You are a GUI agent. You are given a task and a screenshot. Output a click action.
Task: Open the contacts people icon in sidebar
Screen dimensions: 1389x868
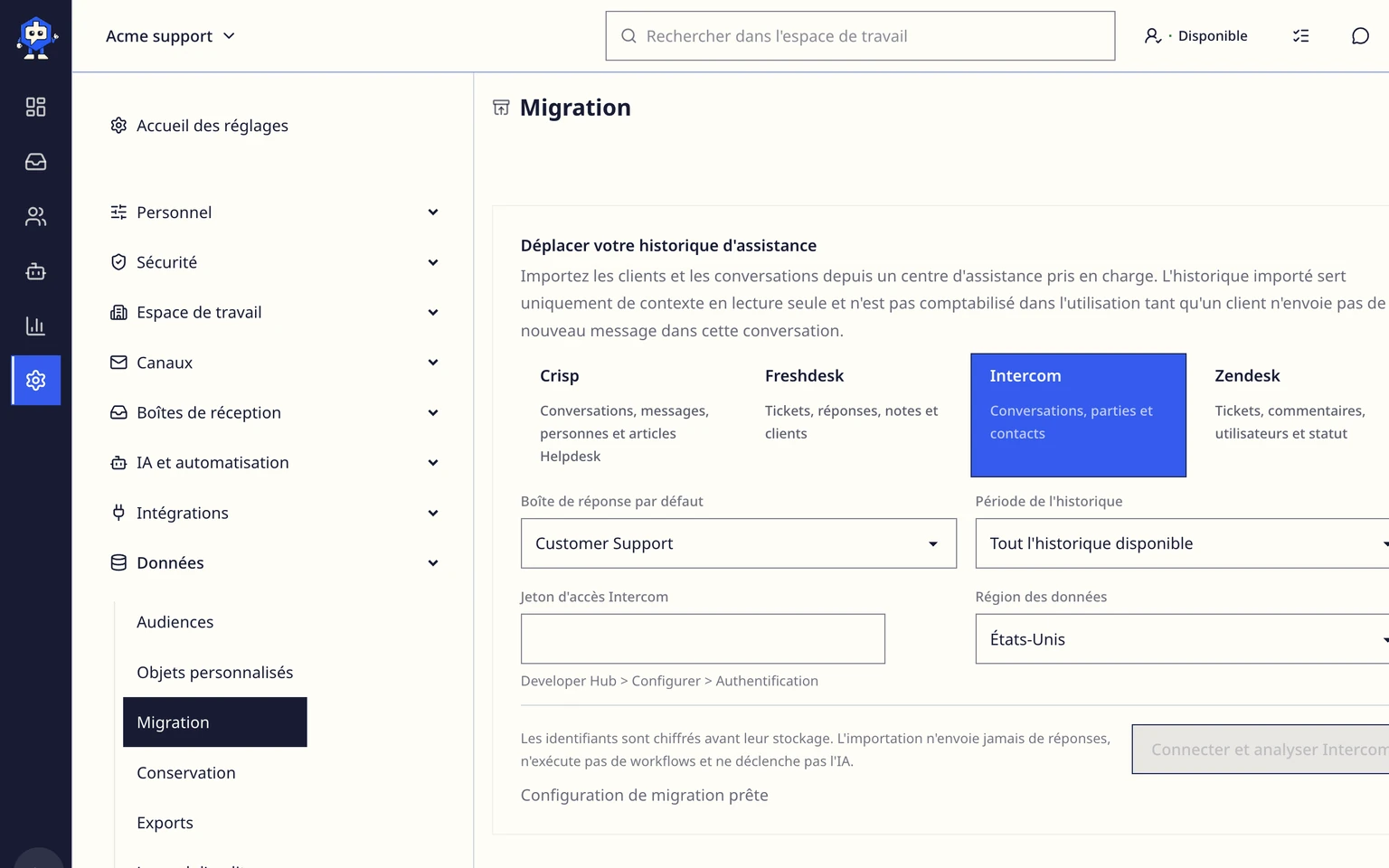pyautogui.click(x=35, y=217)
